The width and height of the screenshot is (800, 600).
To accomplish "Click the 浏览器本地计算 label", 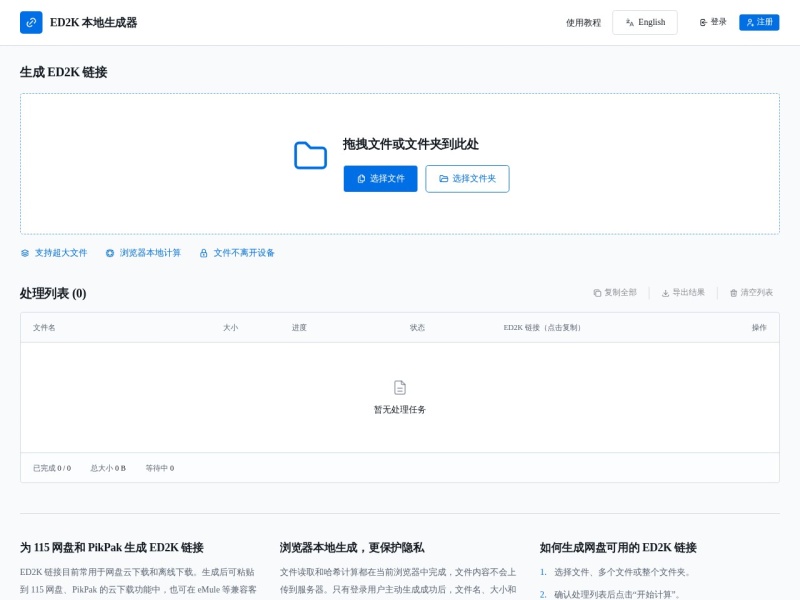I will [x=150, y=253].
